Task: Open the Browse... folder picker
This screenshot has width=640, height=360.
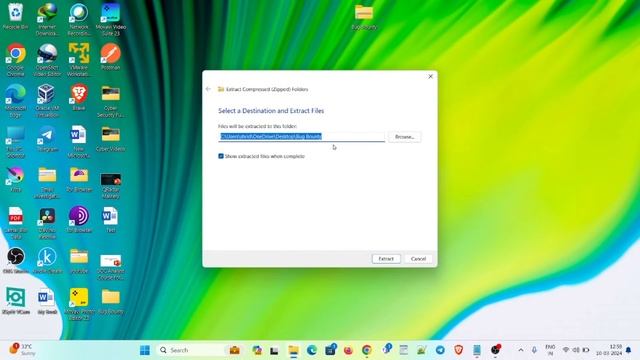Action: [x=404, y=137]
